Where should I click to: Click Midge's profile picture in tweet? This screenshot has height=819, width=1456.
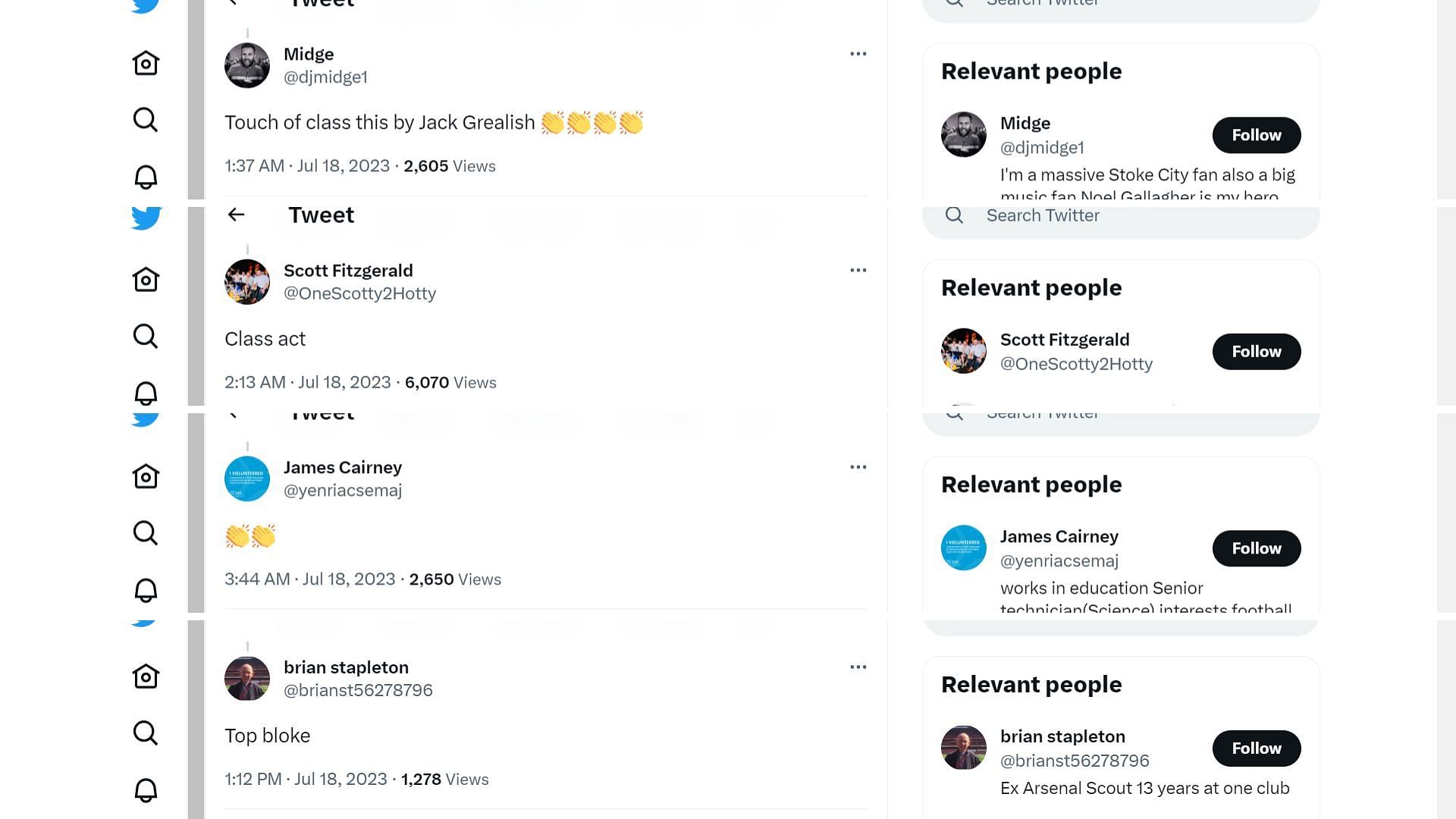coord(247,65)
